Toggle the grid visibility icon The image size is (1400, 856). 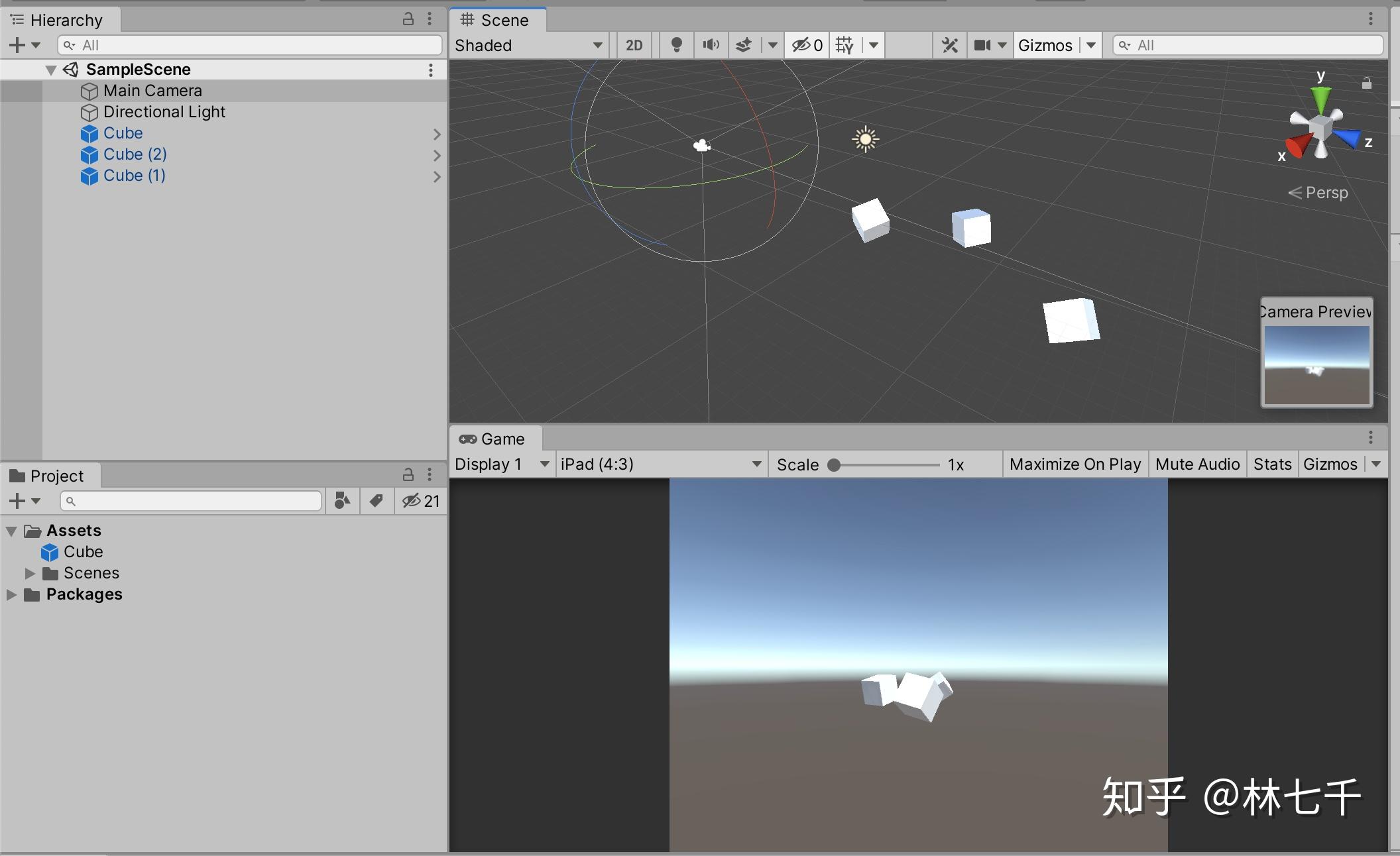845,44
